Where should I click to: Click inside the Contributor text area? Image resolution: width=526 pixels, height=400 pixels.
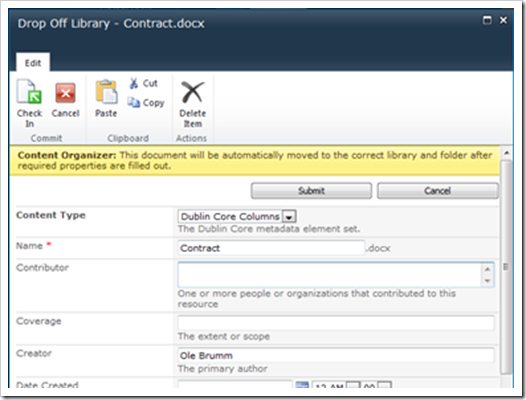pyautogui.click(x=330, y=274)
